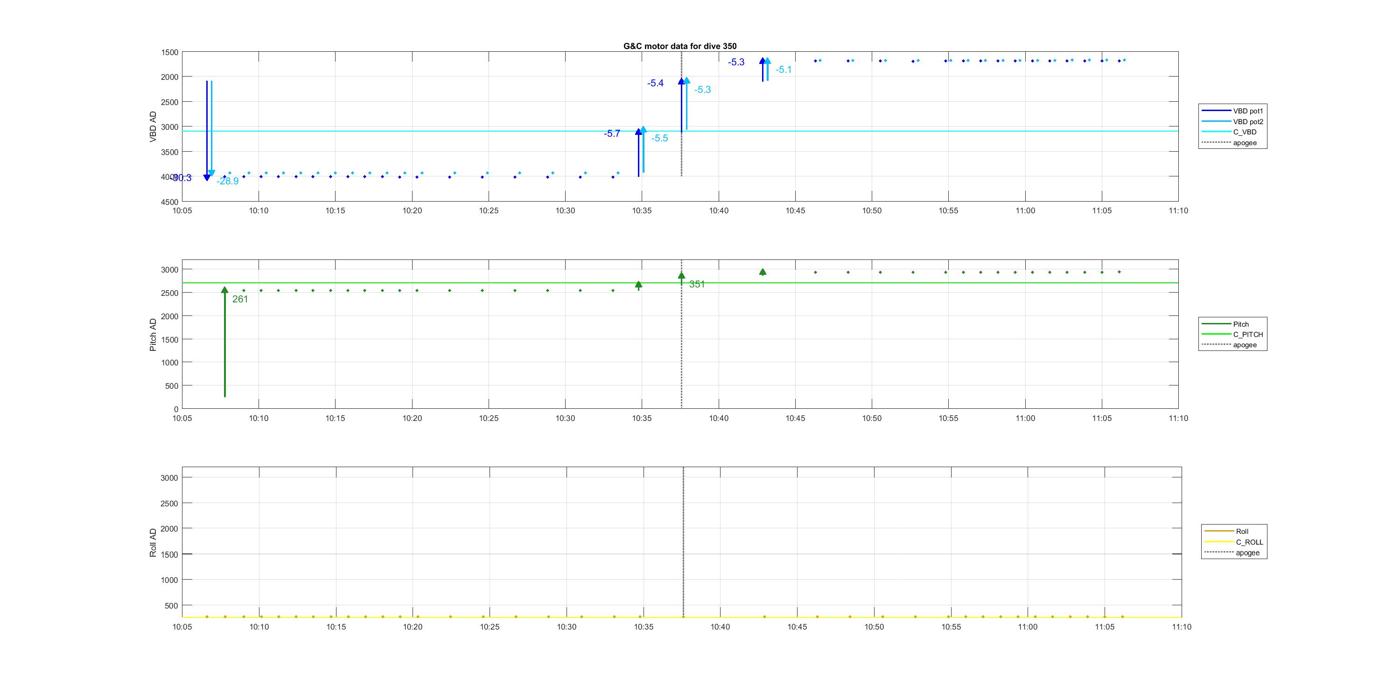Screen dimensions: 1400x693
Task: Click the cyan -5.5 annotation
Action: click(x=660, y=138)
